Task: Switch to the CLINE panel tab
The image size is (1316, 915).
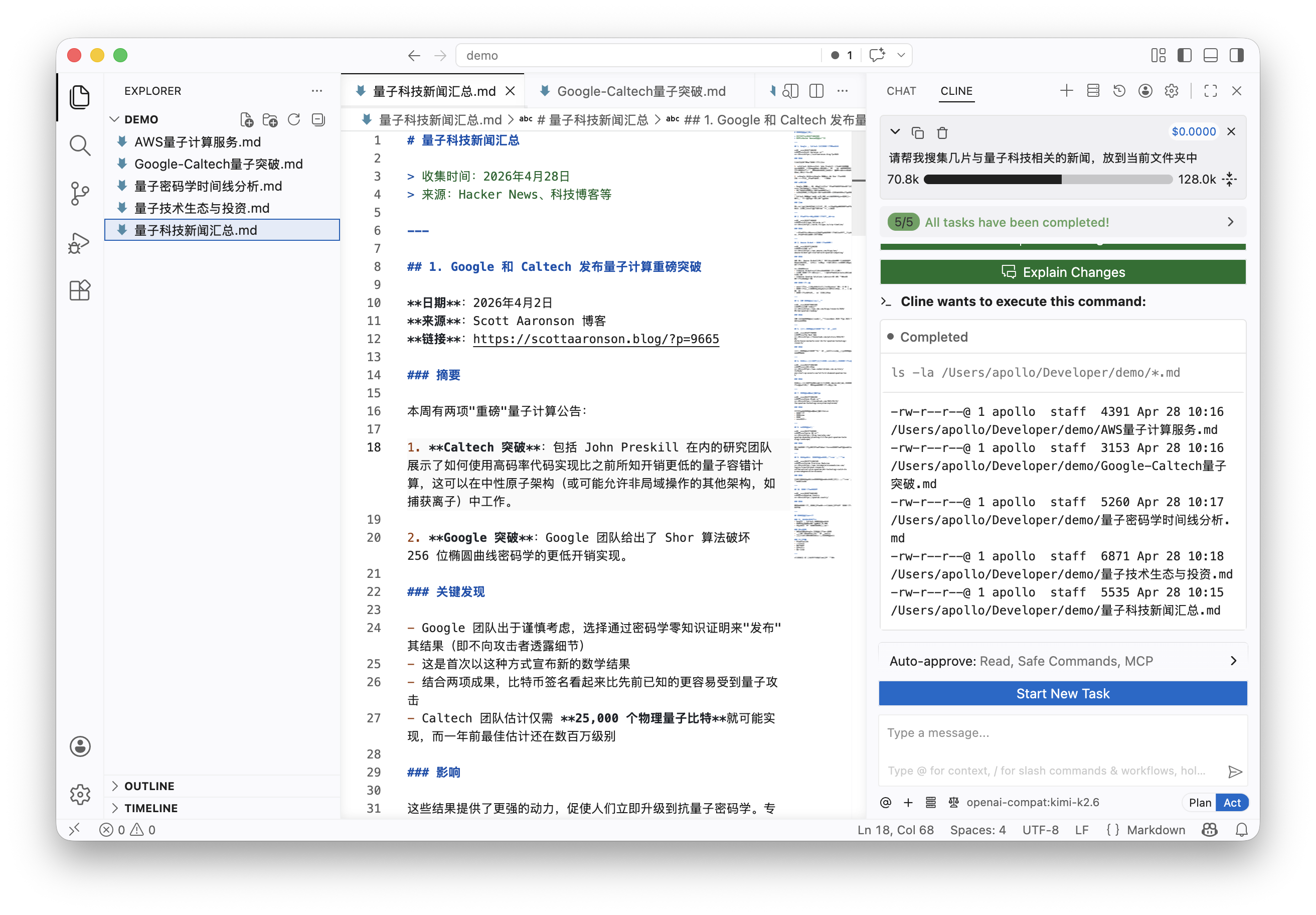Action: 956,91
